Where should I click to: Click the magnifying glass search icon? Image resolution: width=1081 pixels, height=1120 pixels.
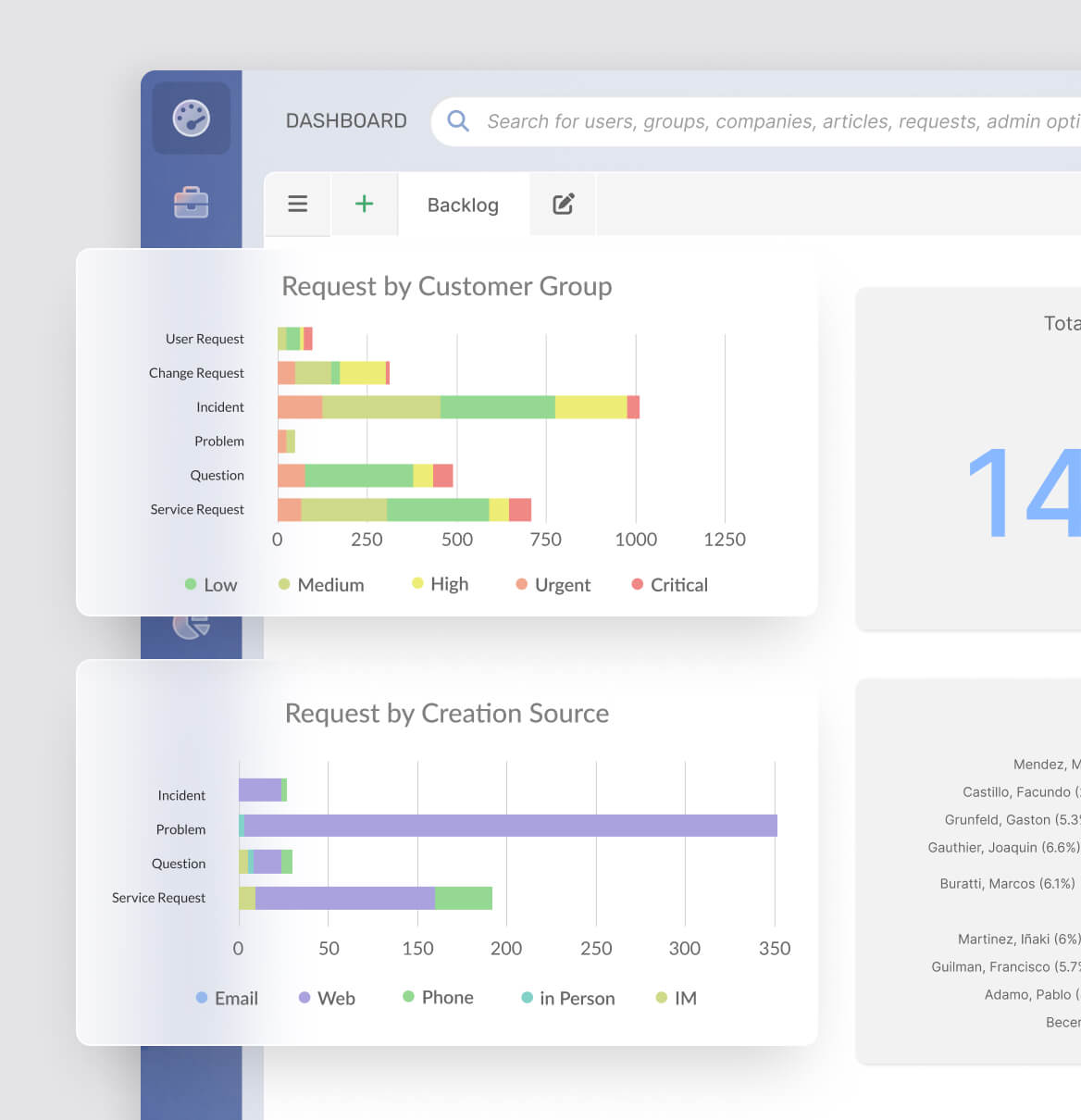pyautogui.click(x=458, y=121)
